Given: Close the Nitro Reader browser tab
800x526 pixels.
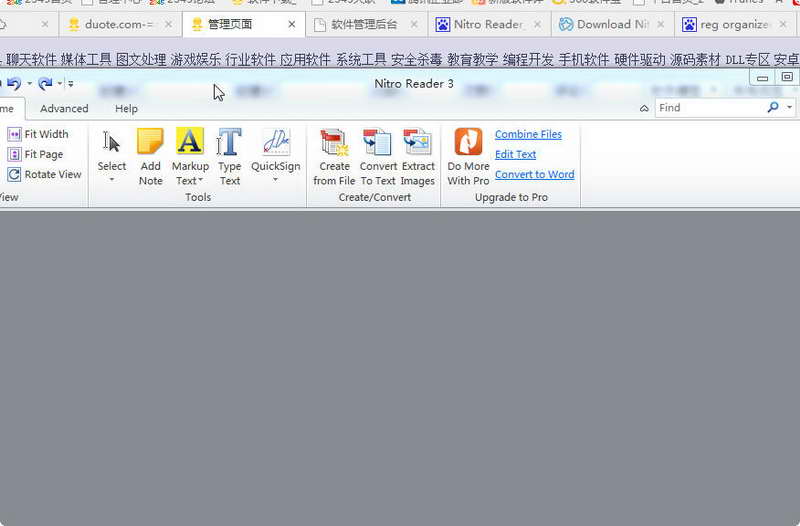Looking at the screenshot, I should [537, 24].
